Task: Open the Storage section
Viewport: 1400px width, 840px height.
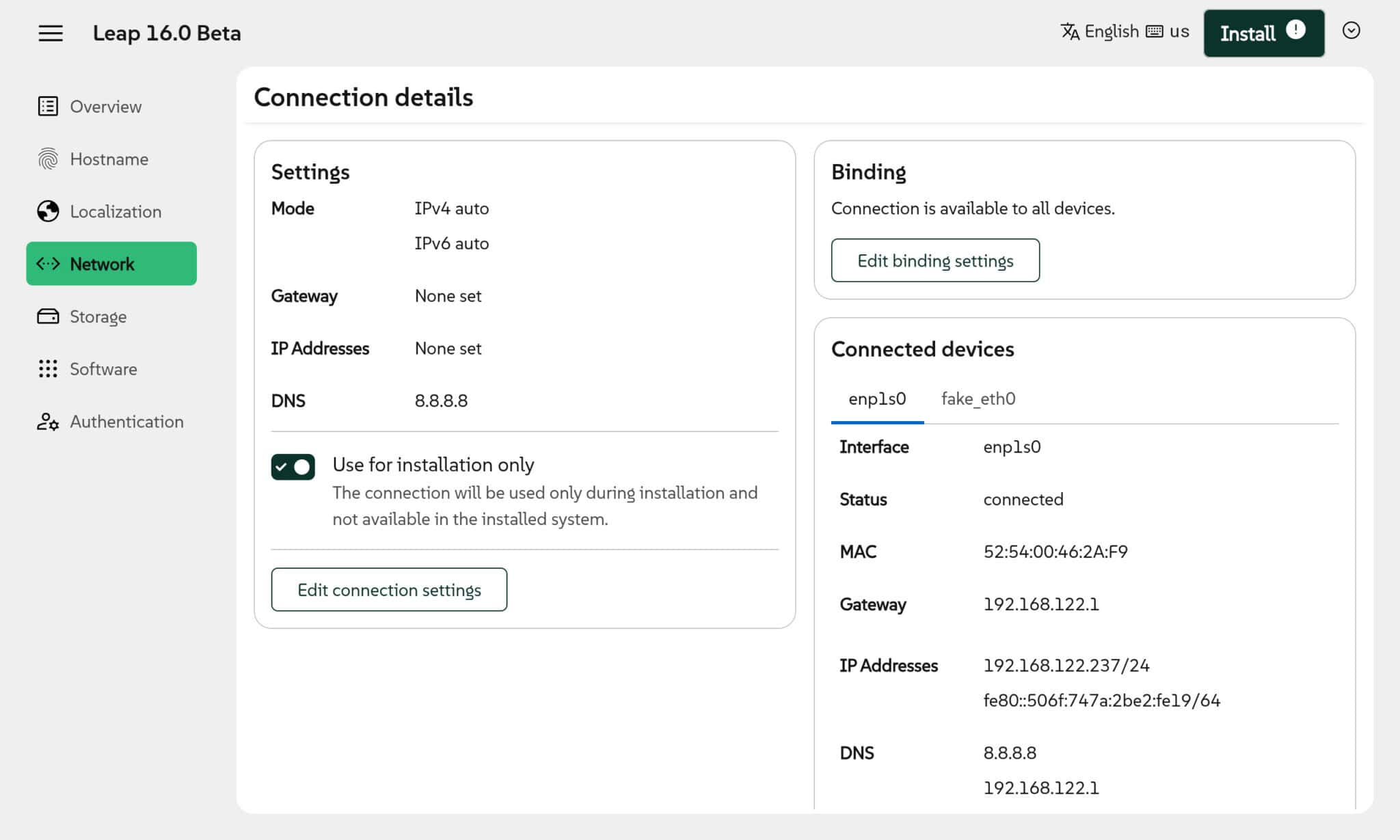Action: click(x=98, y=316)
